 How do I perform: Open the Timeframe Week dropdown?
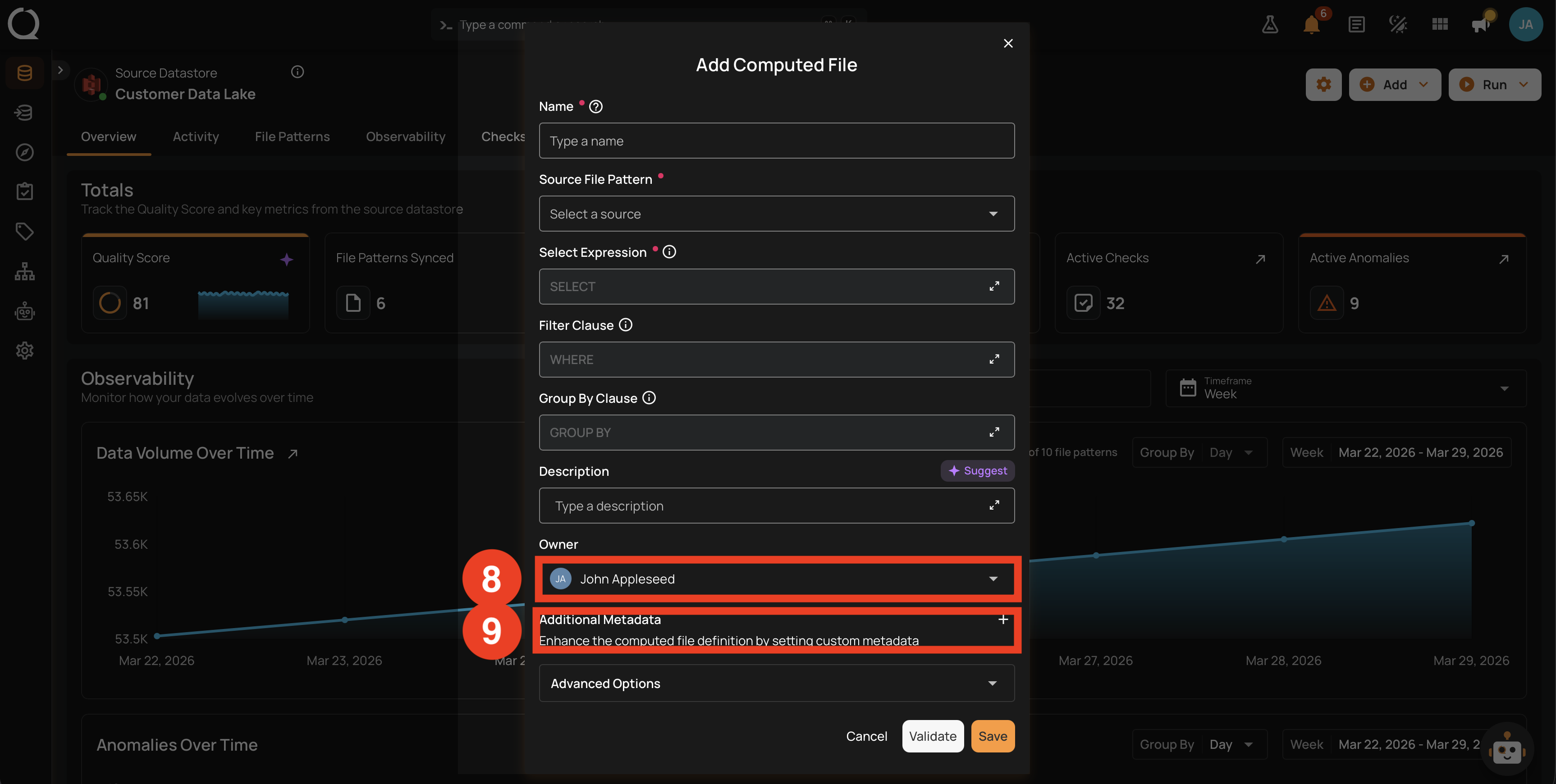pyautogui.click(x=1345, y=388)
